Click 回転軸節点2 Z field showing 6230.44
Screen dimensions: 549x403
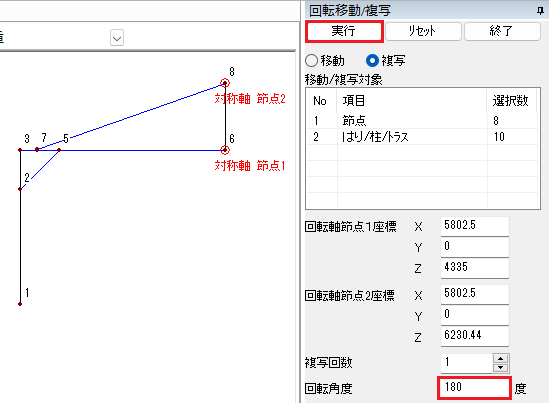click(474, 335)
